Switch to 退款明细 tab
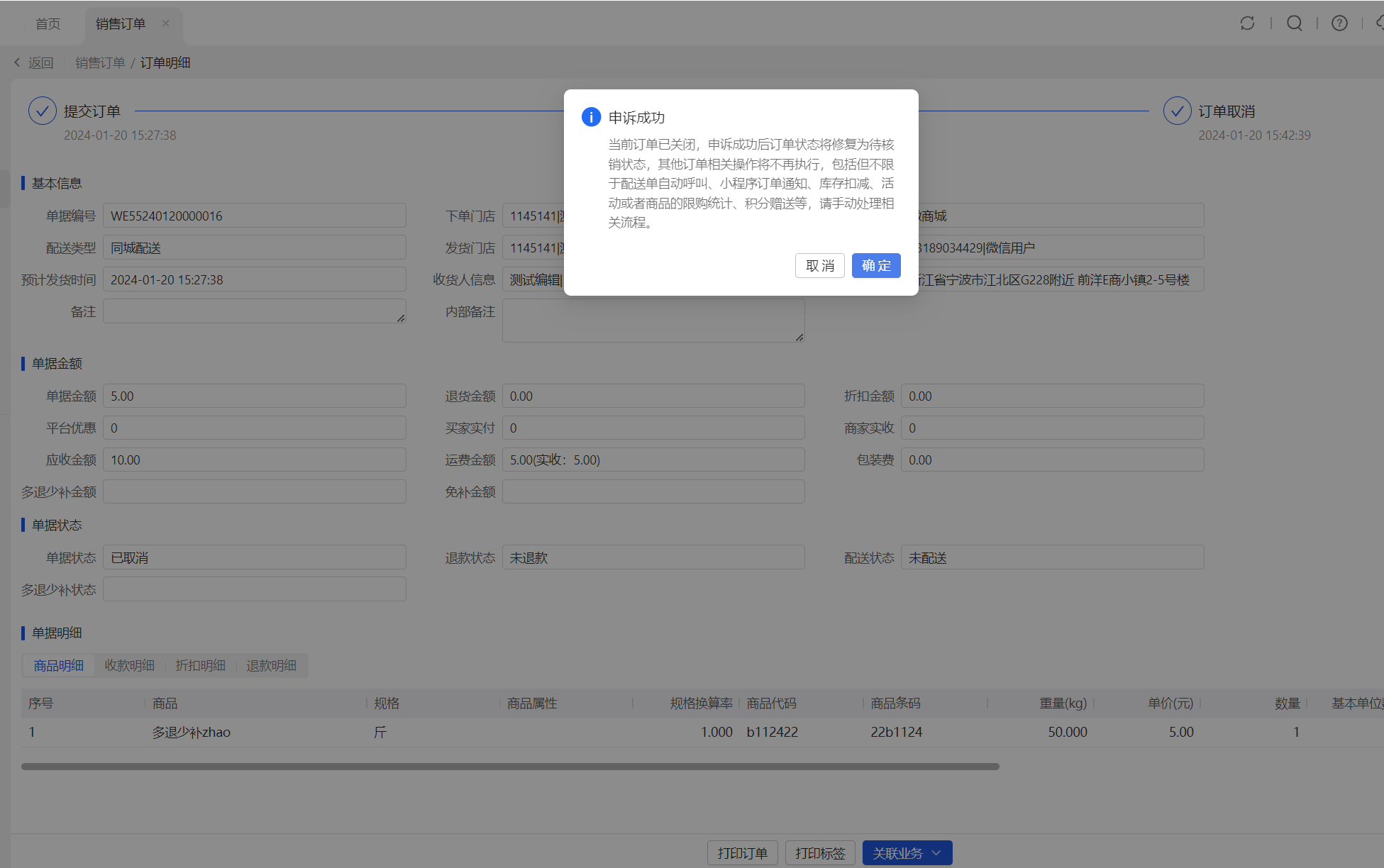 (x=272, y=665)
